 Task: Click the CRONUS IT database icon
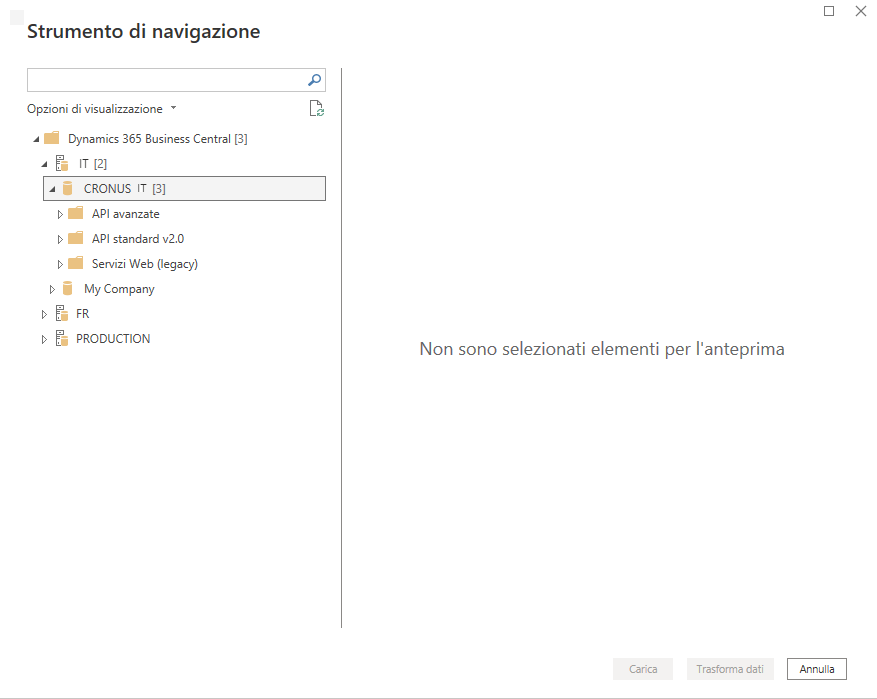pos(68,188)
